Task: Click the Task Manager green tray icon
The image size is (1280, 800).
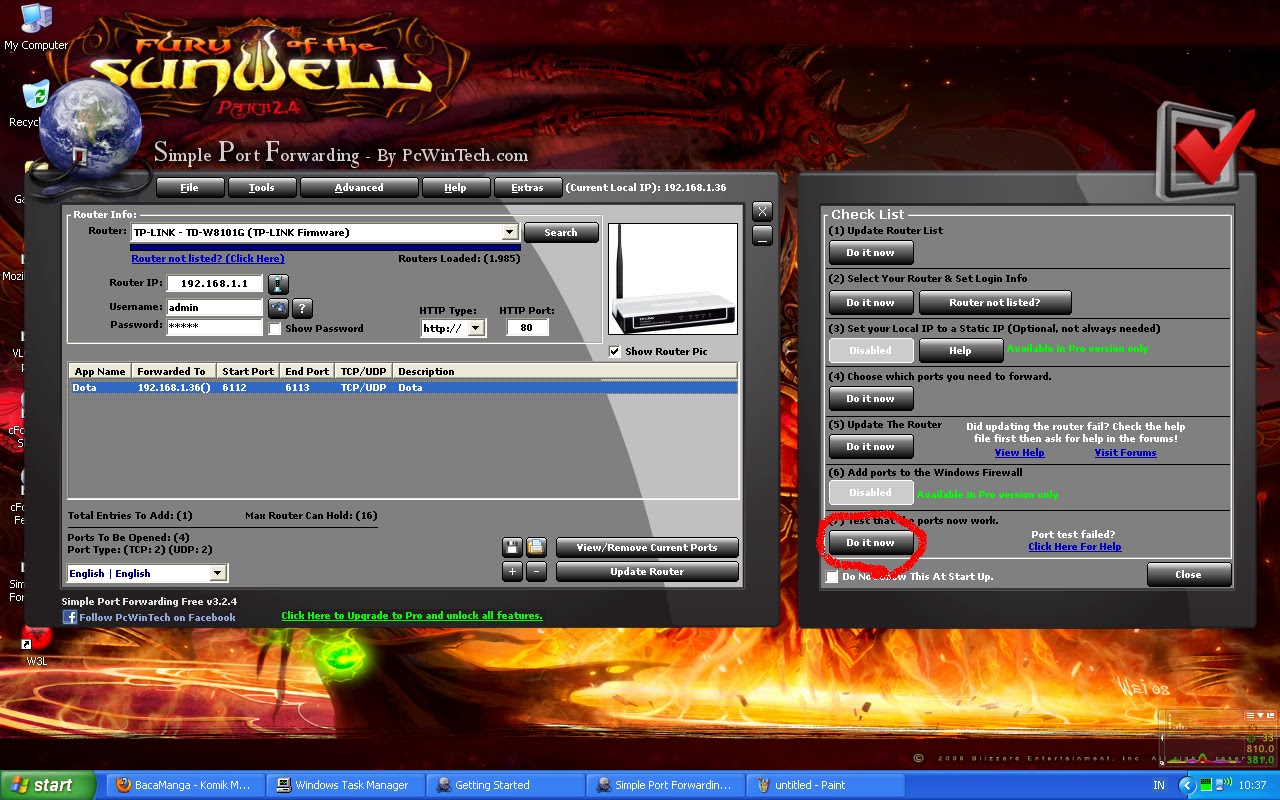Action: pos(1206,785)
